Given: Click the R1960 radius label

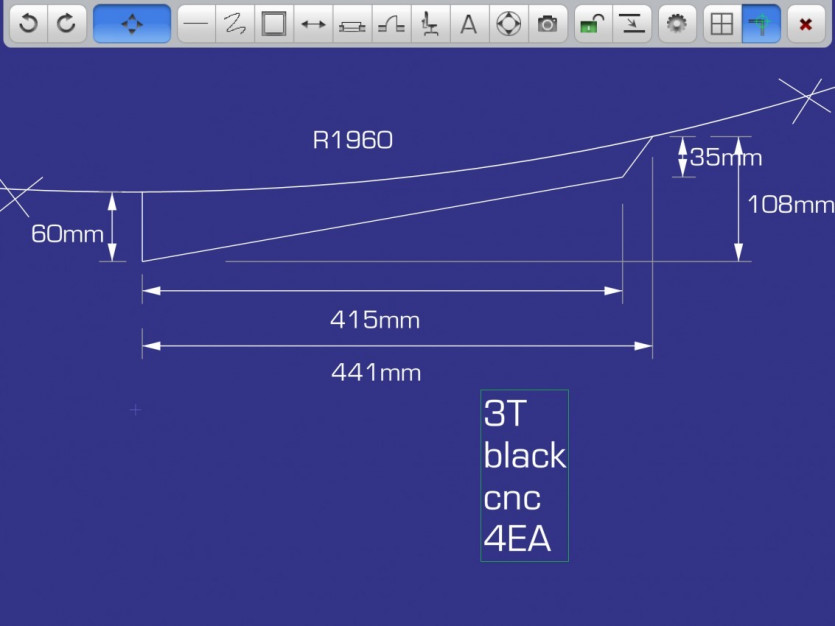Looking at the screenshot, I should pos(353,141).
